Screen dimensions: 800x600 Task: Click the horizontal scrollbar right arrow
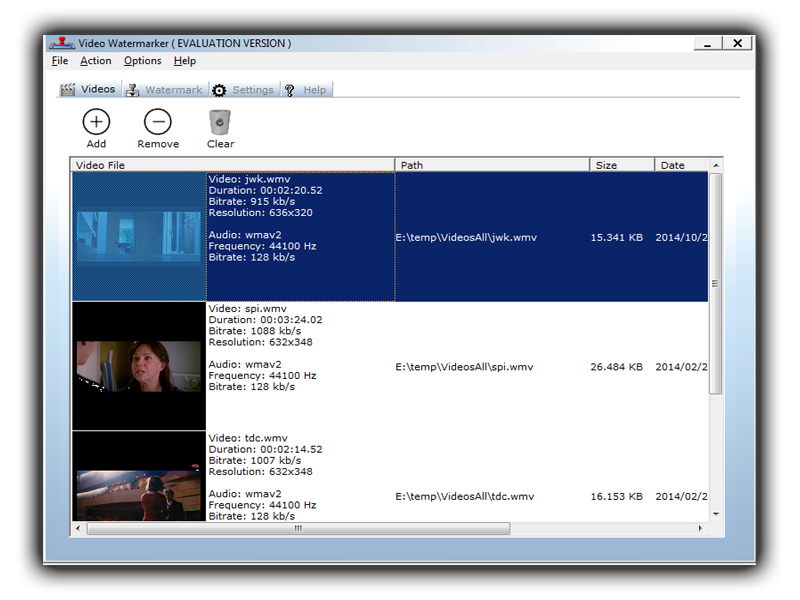tap(700, 528)
